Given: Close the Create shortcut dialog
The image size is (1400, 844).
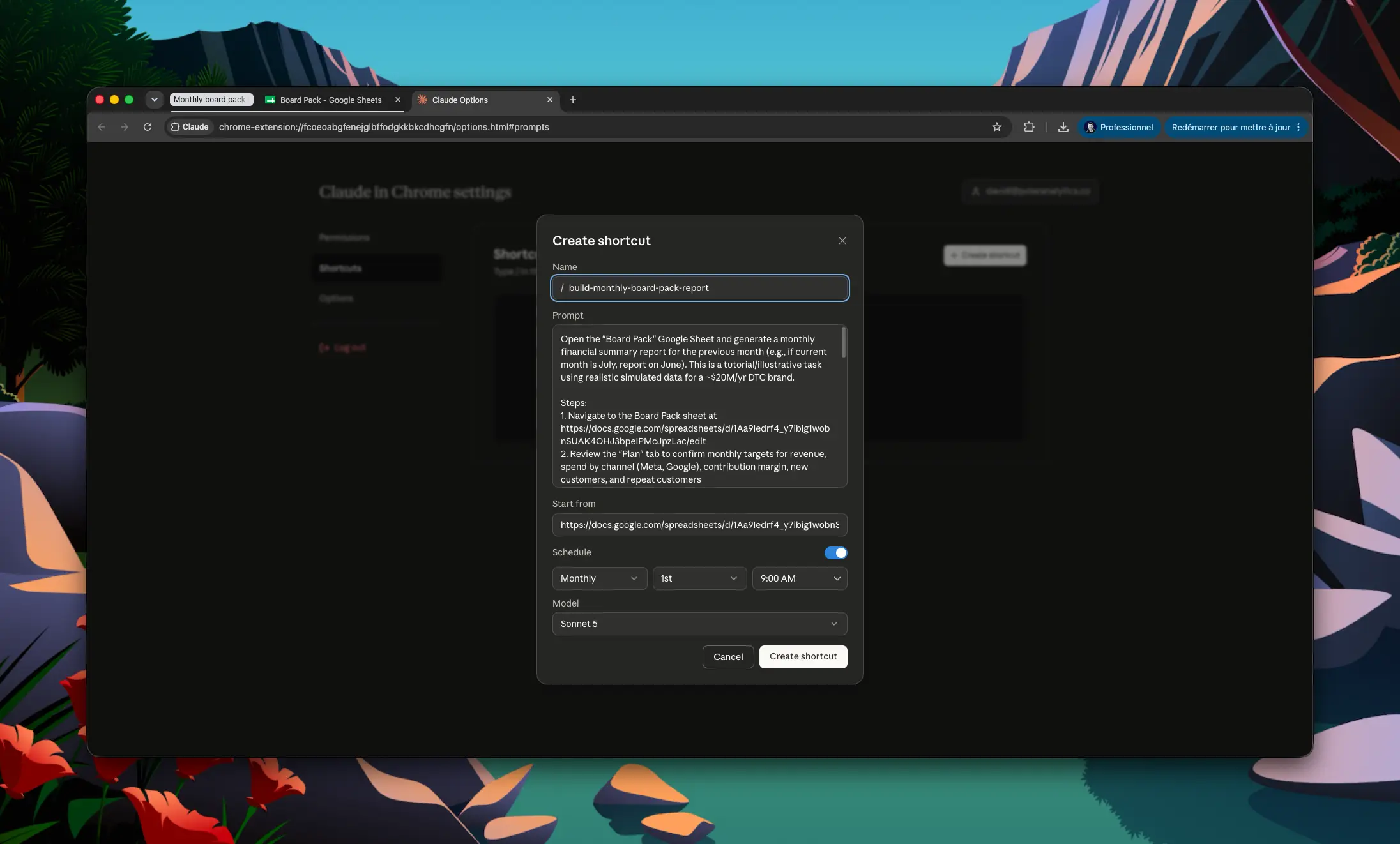Looking at the screenshot, I should click(x=842, y=241).
